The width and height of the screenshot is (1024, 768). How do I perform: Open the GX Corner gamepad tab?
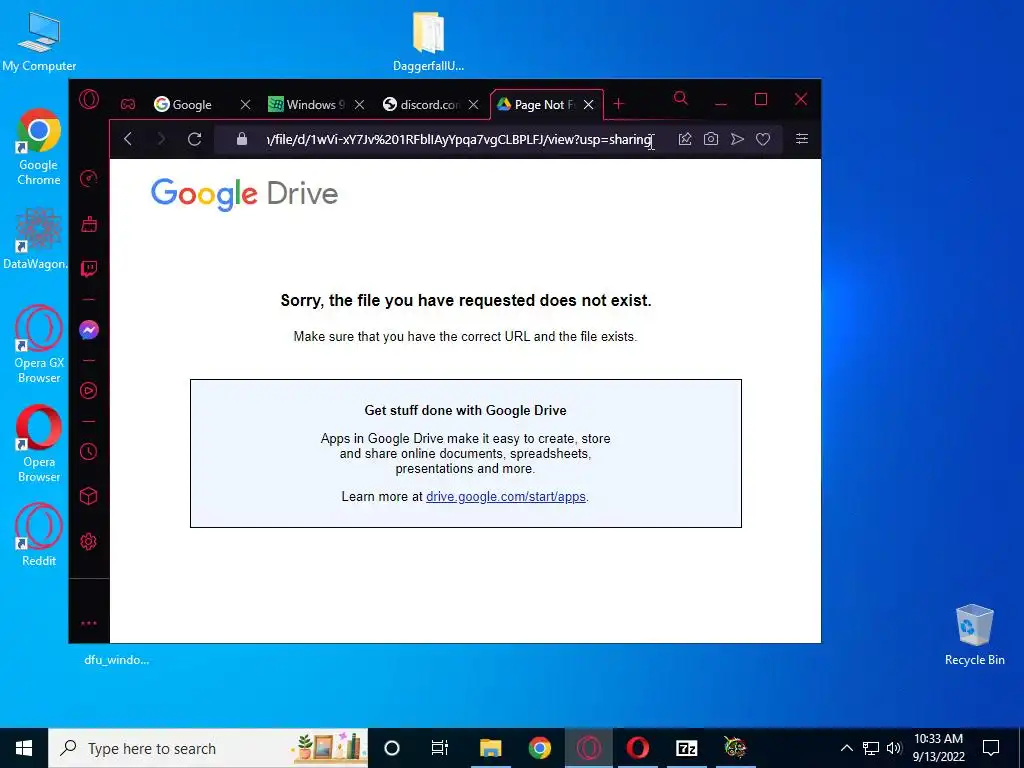click(x=128, y=104)
